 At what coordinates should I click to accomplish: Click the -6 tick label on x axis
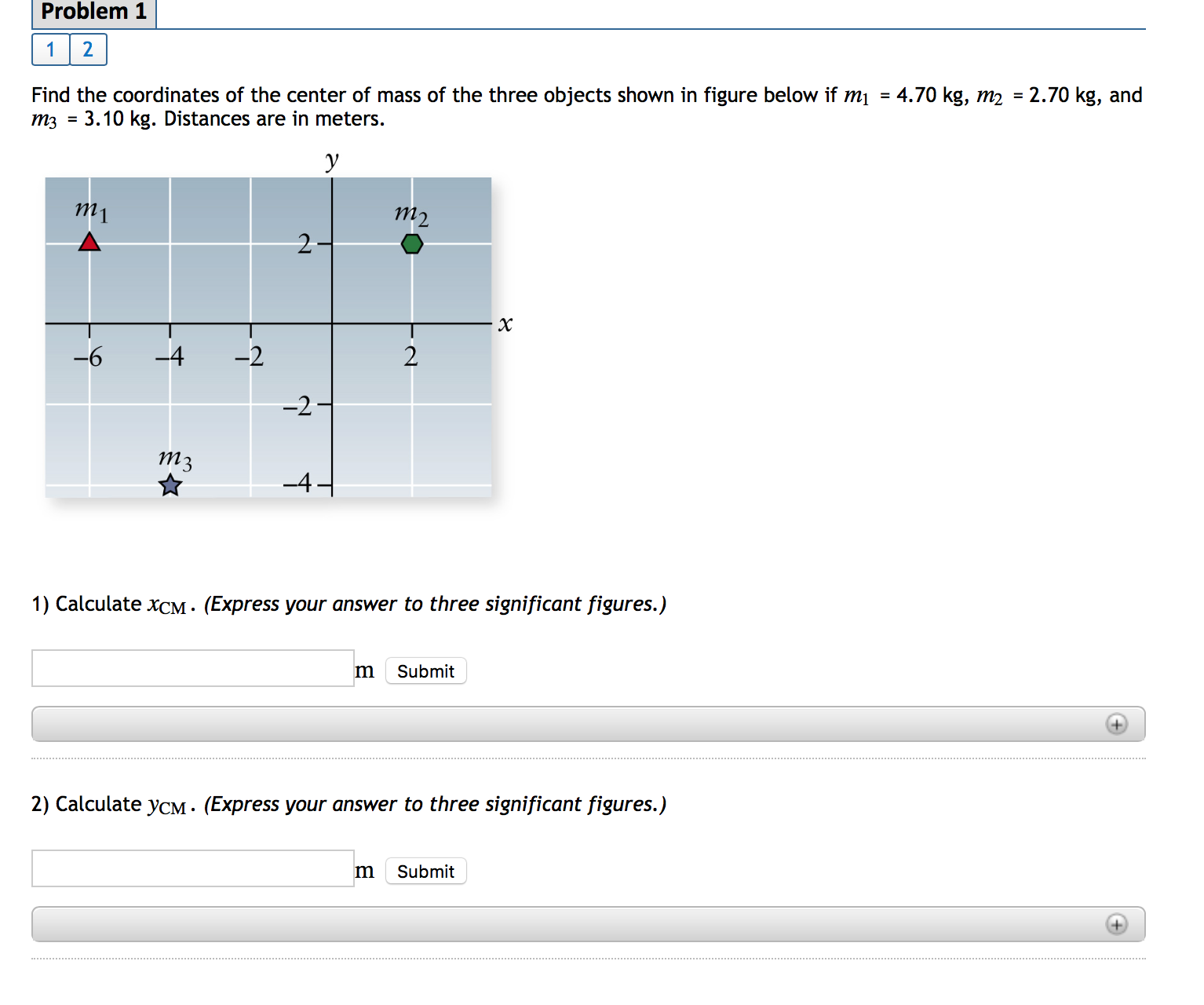pos(88,357)
